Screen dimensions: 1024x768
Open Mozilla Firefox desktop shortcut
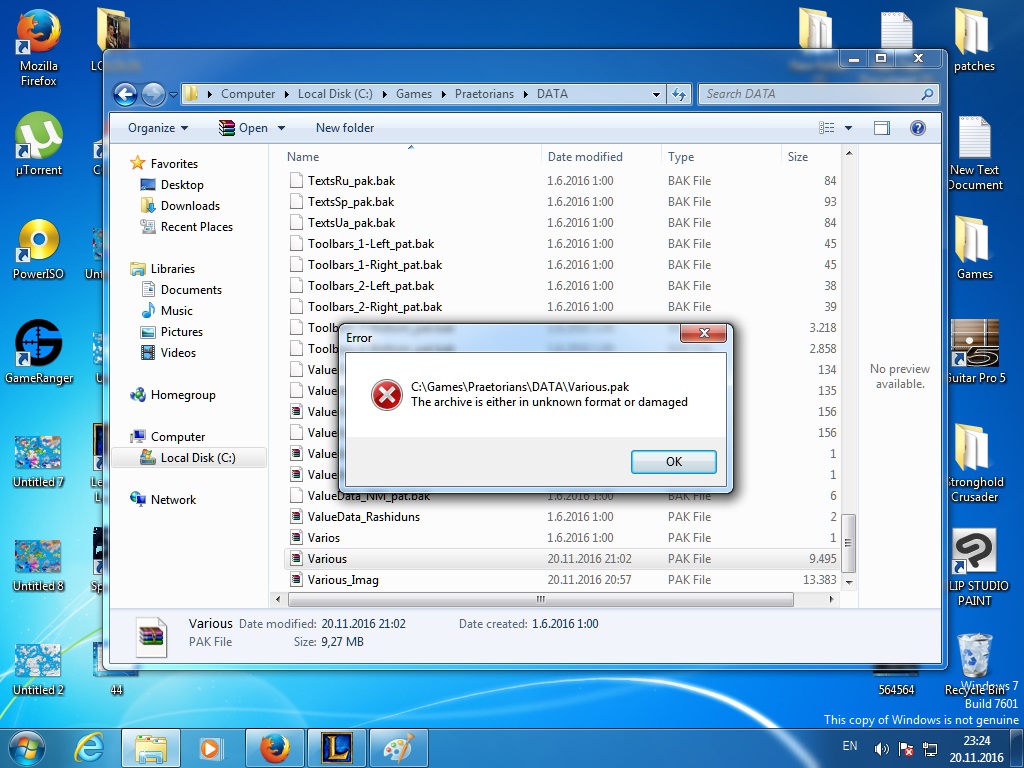point(39,48)
